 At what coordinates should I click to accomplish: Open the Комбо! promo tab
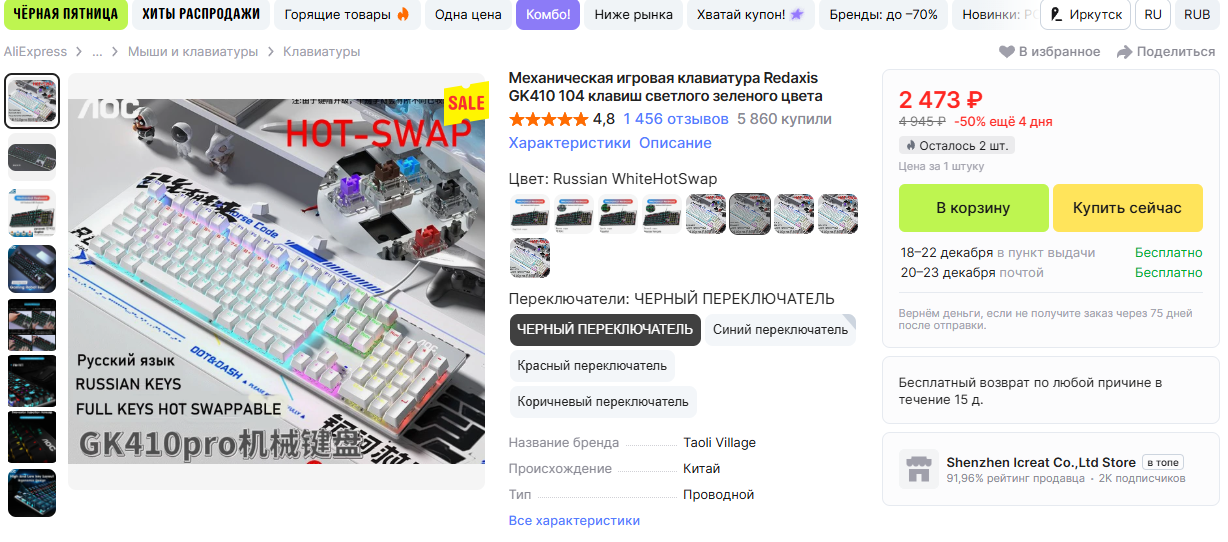coord(548,15)
